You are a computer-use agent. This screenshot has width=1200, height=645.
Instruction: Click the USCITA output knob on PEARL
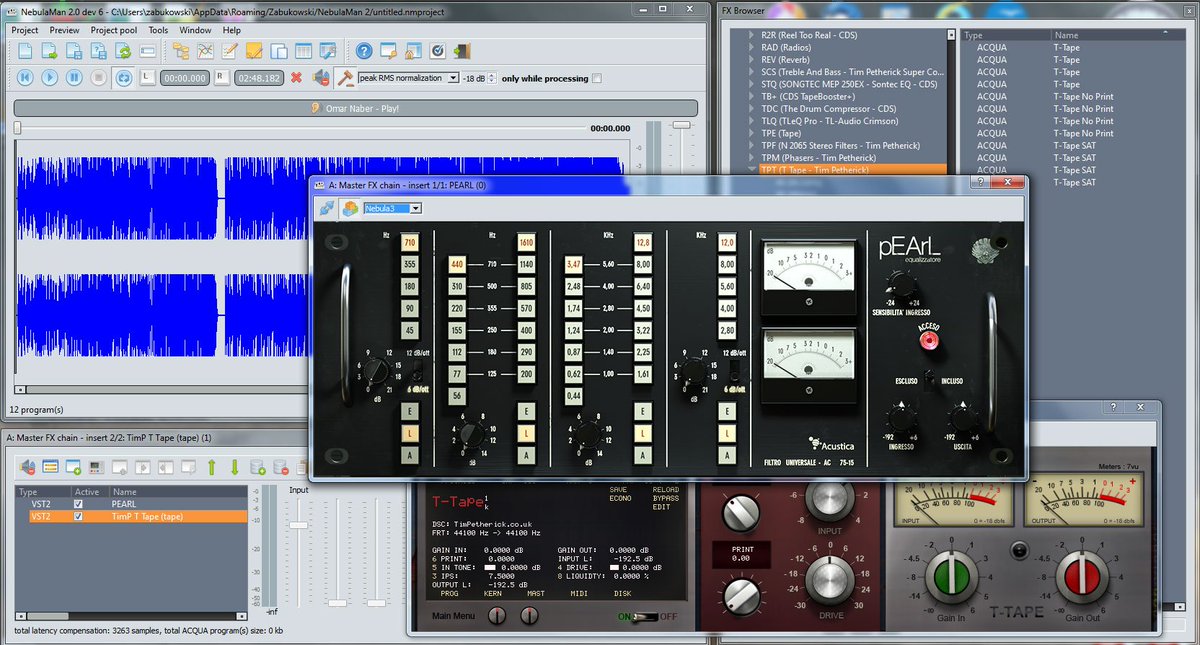click(962, 420)
